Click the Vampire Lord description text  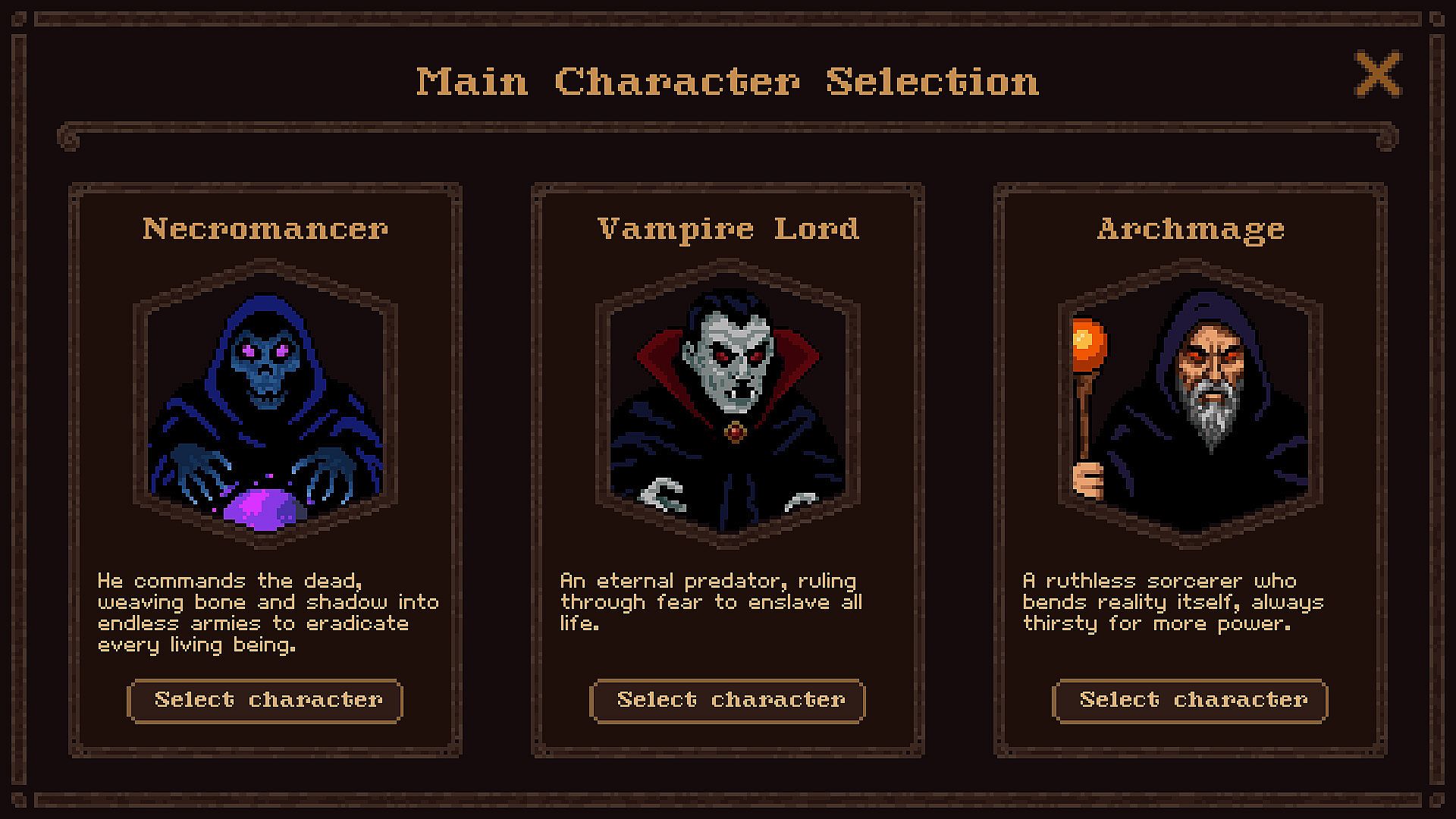[711, 602]
